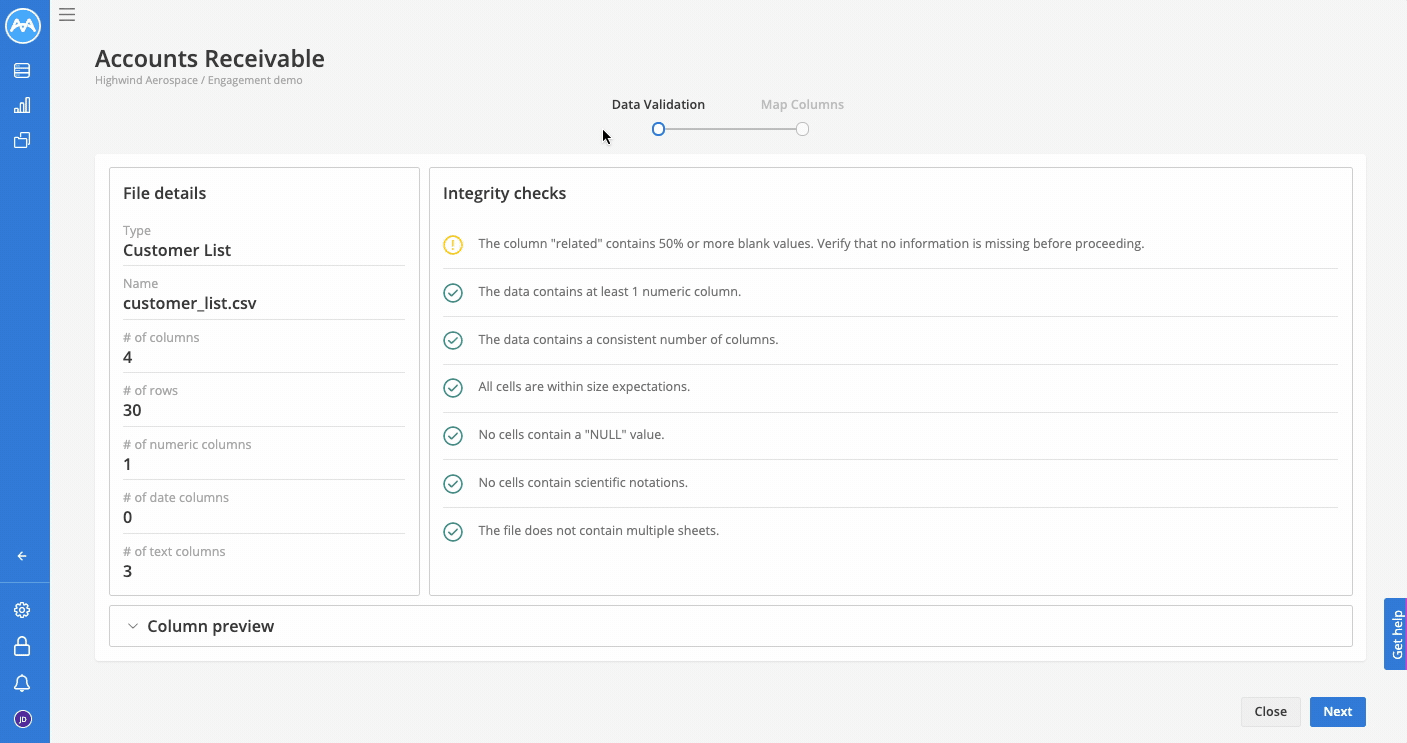1407x743 pixels.
Task: Open the library copies icon in the sidebar
Action: [22, 140]
